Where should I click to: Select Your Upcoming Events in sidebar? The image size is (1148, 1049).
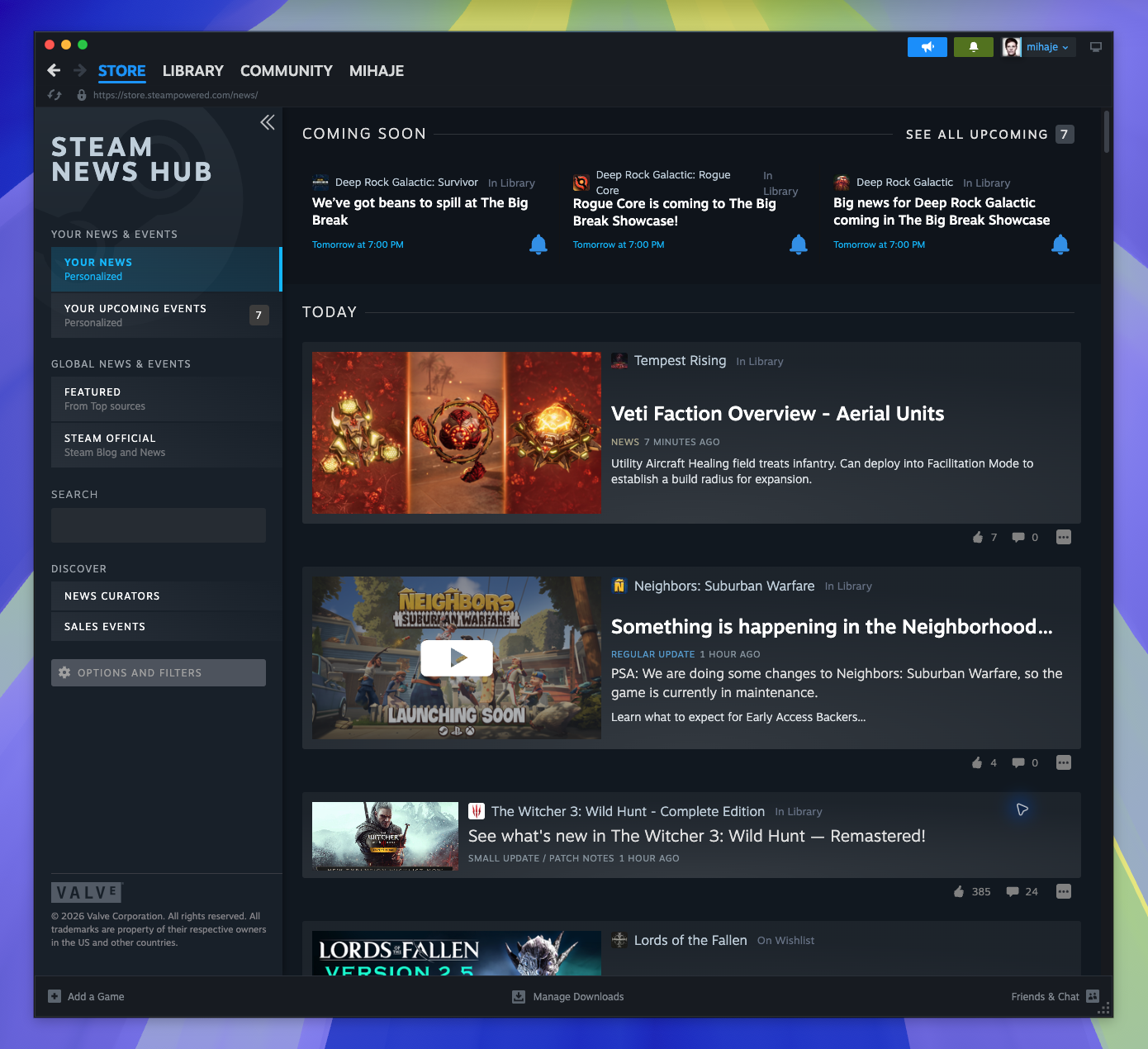coord(166,315)
